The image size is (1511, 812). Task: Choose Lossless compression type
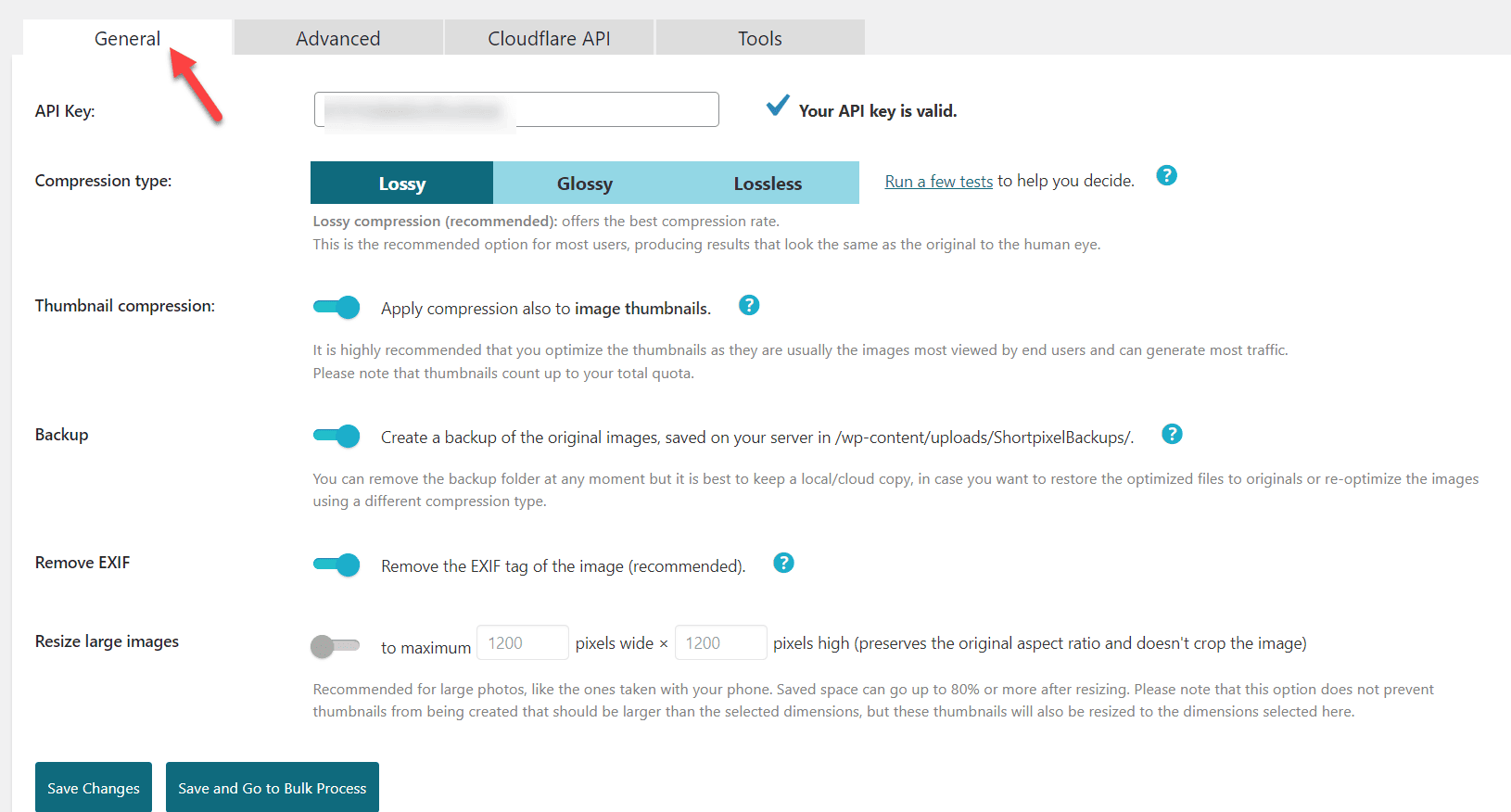pos(768,183)
